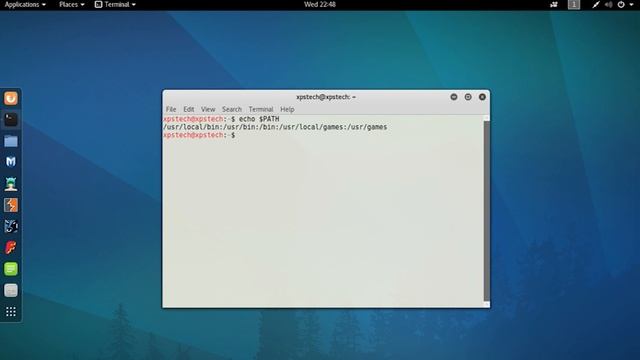640x360 pixels.
Task: Maximize the terminal window
Action: pyautogui.click(x=468, y=97)
